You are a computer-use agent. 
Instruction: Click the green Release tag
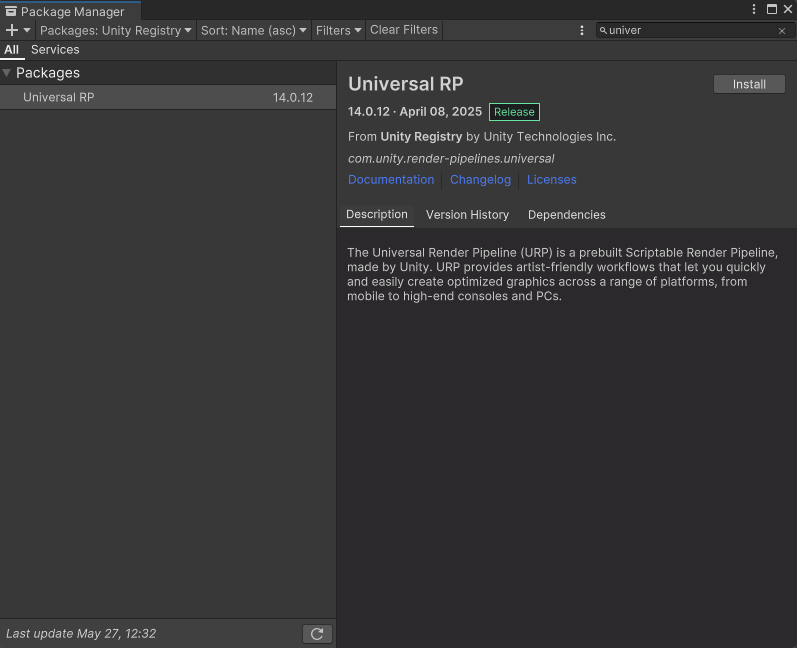[514, 112]
